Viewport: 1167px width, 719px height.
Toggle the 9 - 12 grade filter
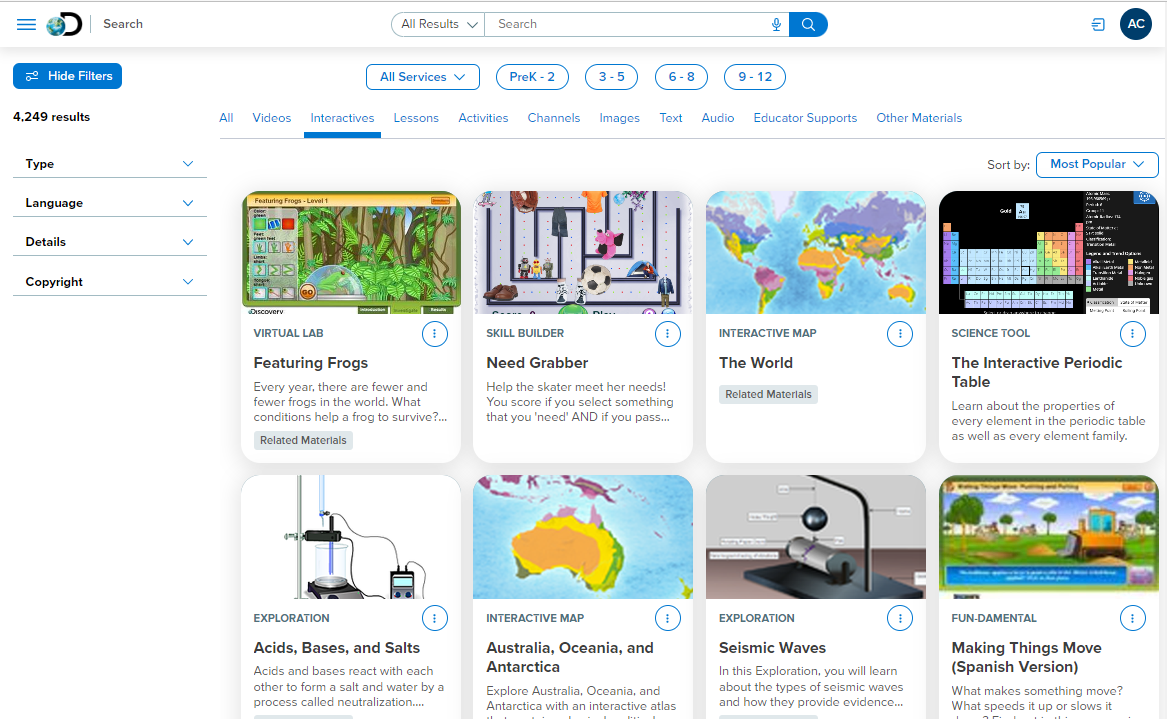(x=755, y=77)
